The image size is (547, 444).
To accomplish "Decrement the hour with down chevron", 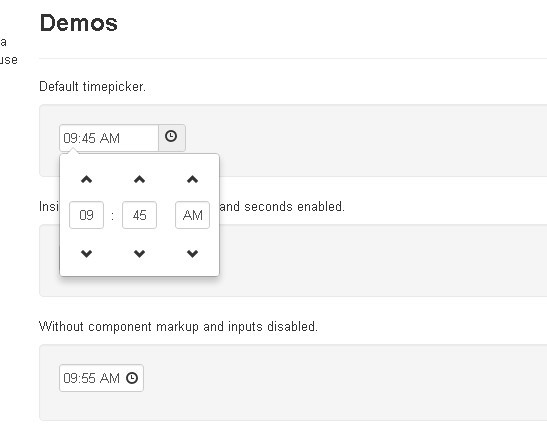I will 87,254.
